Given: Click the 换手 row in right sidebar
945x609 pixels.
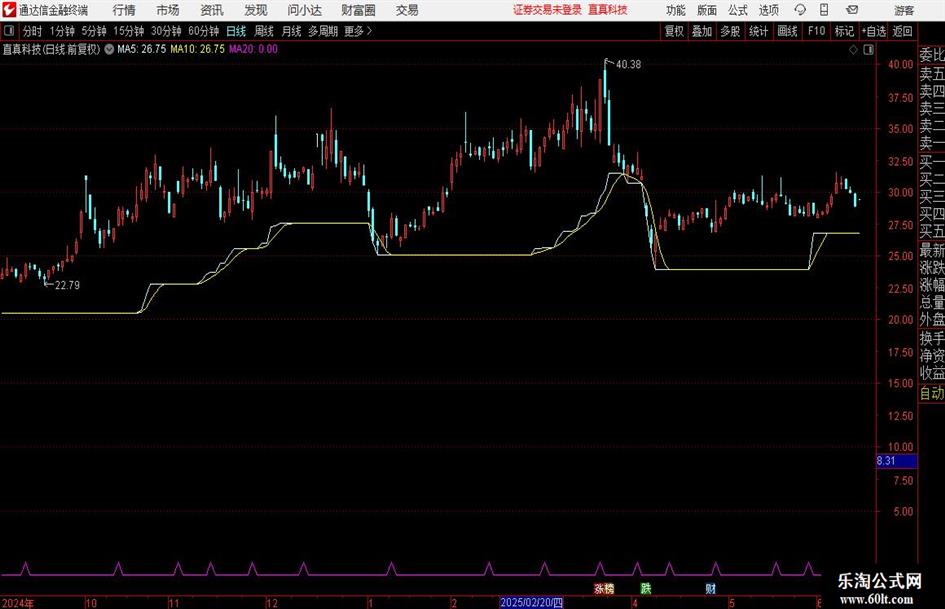Looking at the screenshot, I should 932,339.
